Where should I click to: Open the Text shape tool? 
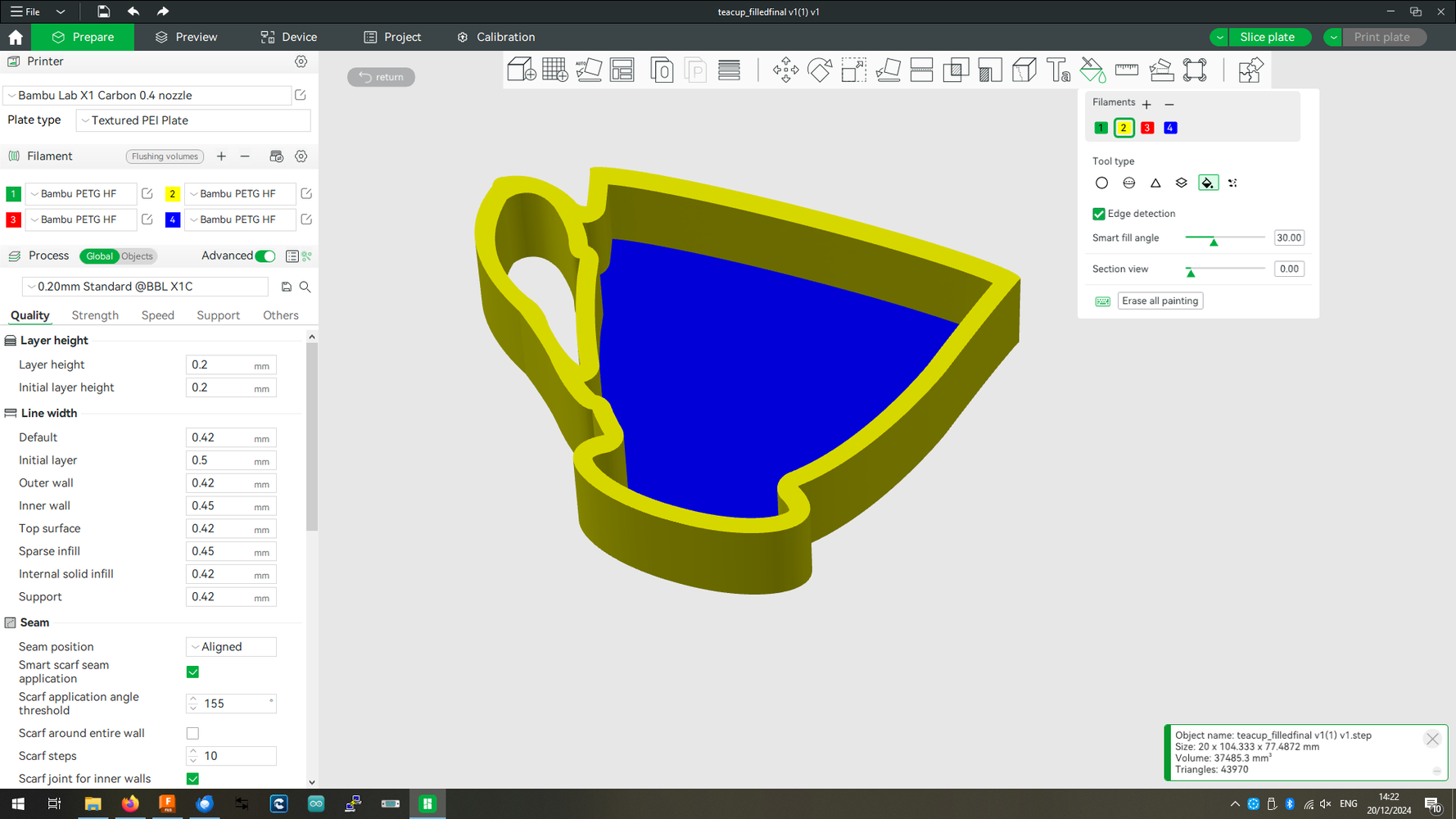1058,70
